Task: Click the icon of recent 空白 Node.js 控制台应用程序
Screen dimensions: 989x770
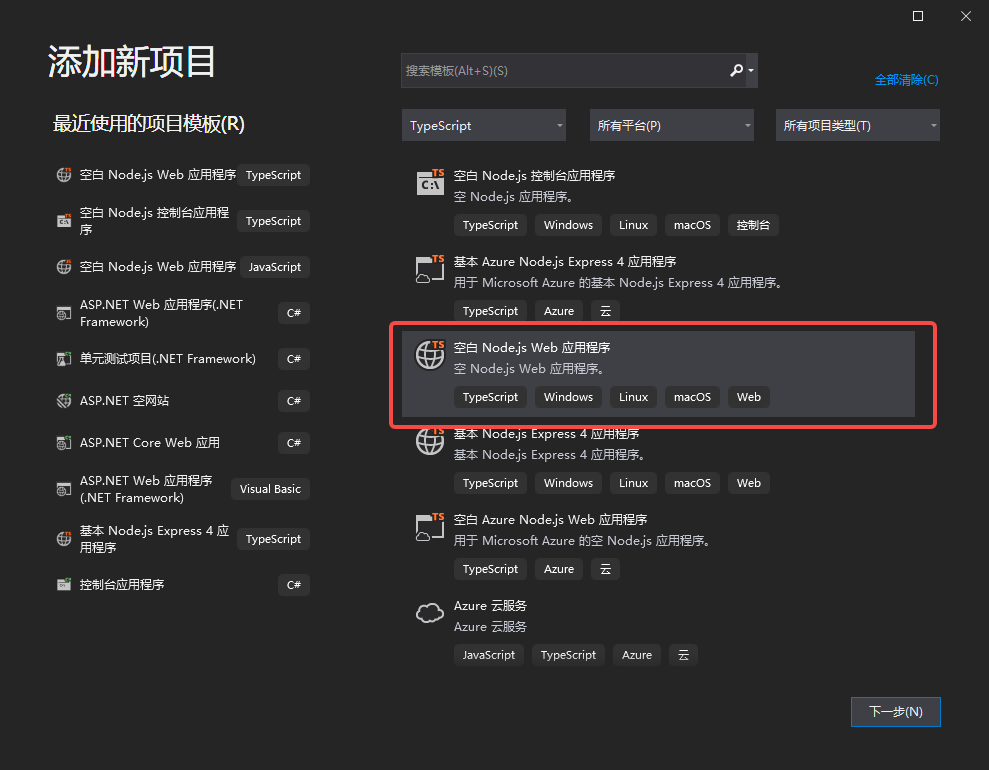Action: pos(64,221)
